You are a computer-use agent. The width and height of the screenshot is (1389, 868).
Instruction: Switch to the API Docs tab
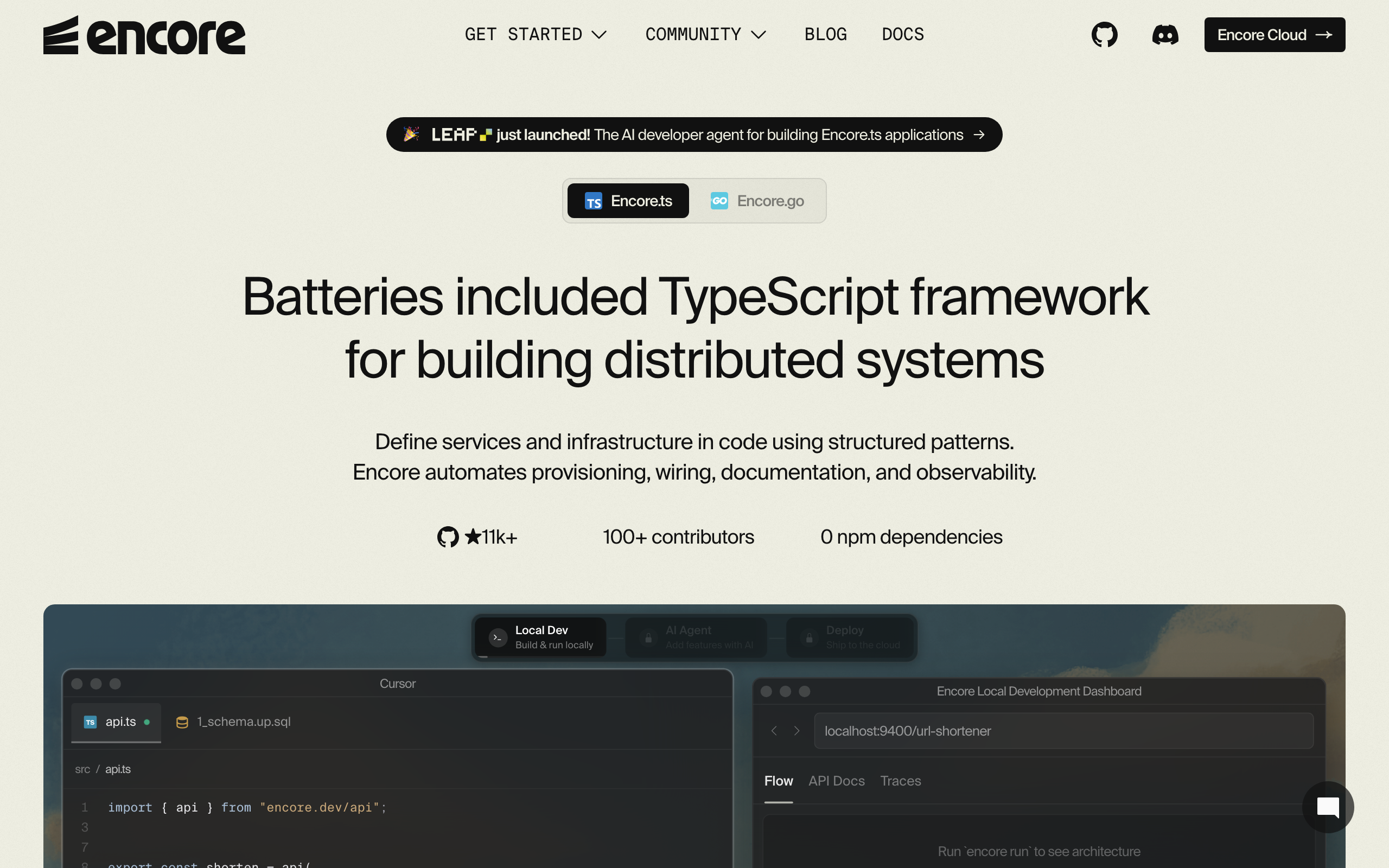point(836,781)
